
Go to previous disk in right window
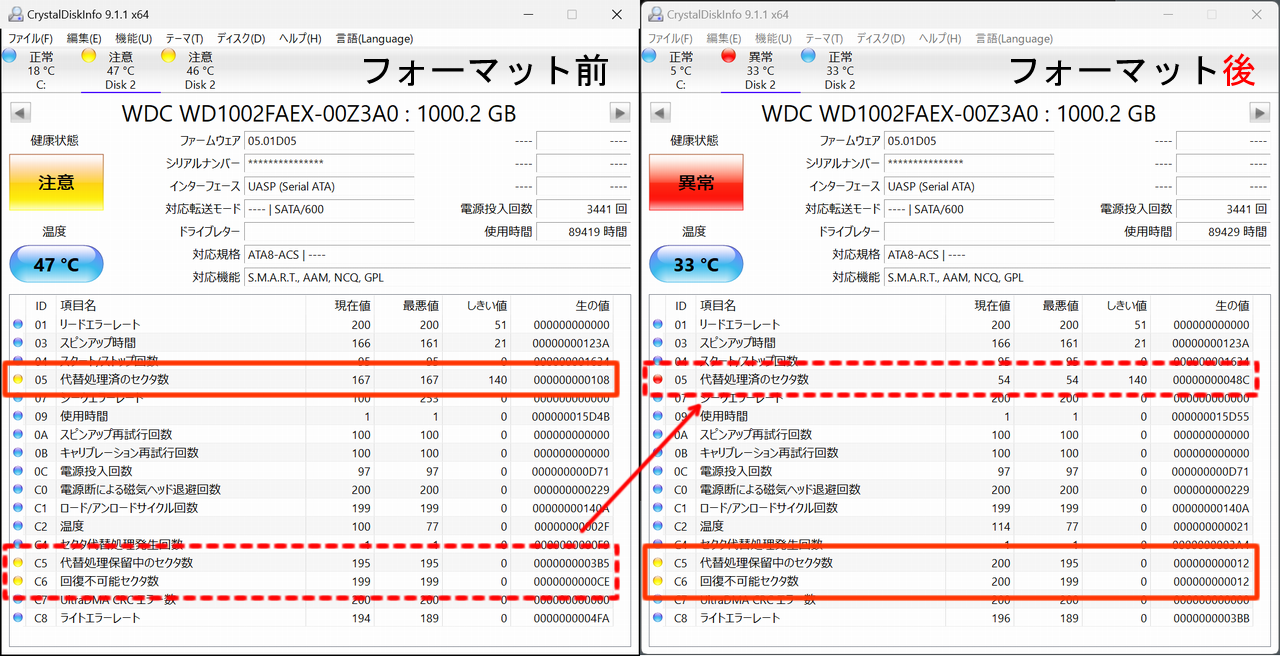660,113
